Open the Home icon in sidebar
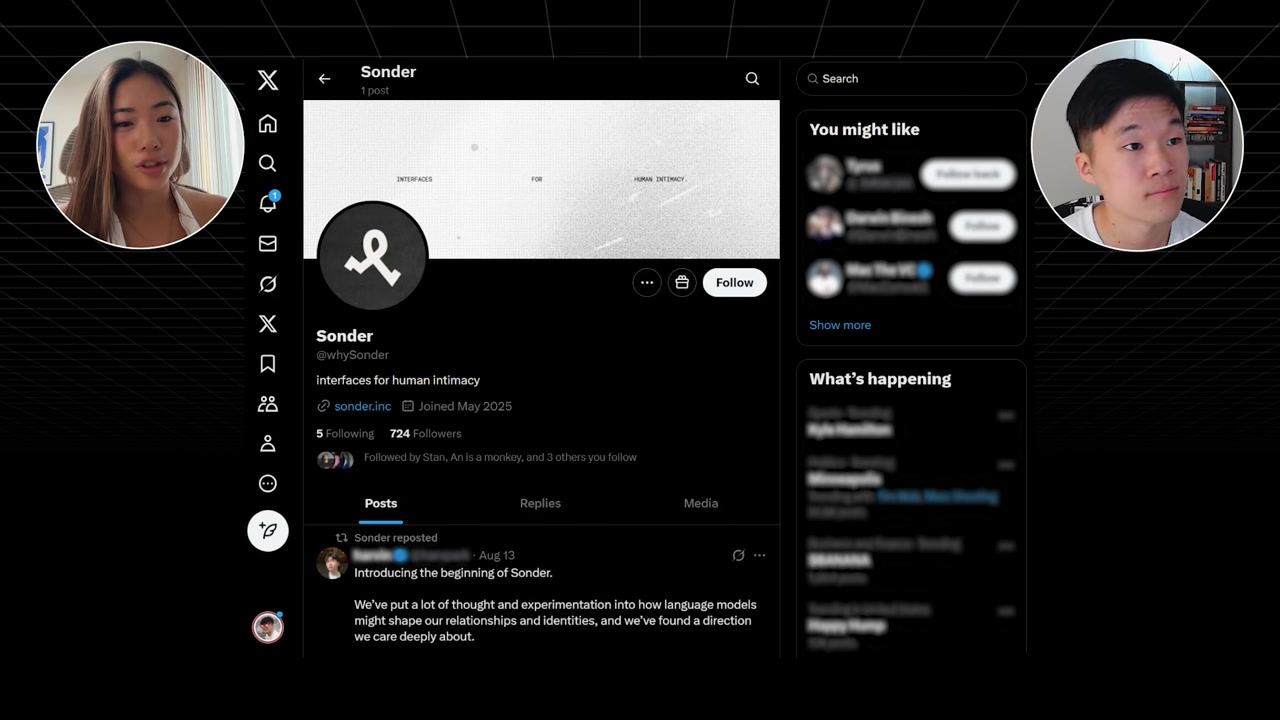 [x=267, y=124]
